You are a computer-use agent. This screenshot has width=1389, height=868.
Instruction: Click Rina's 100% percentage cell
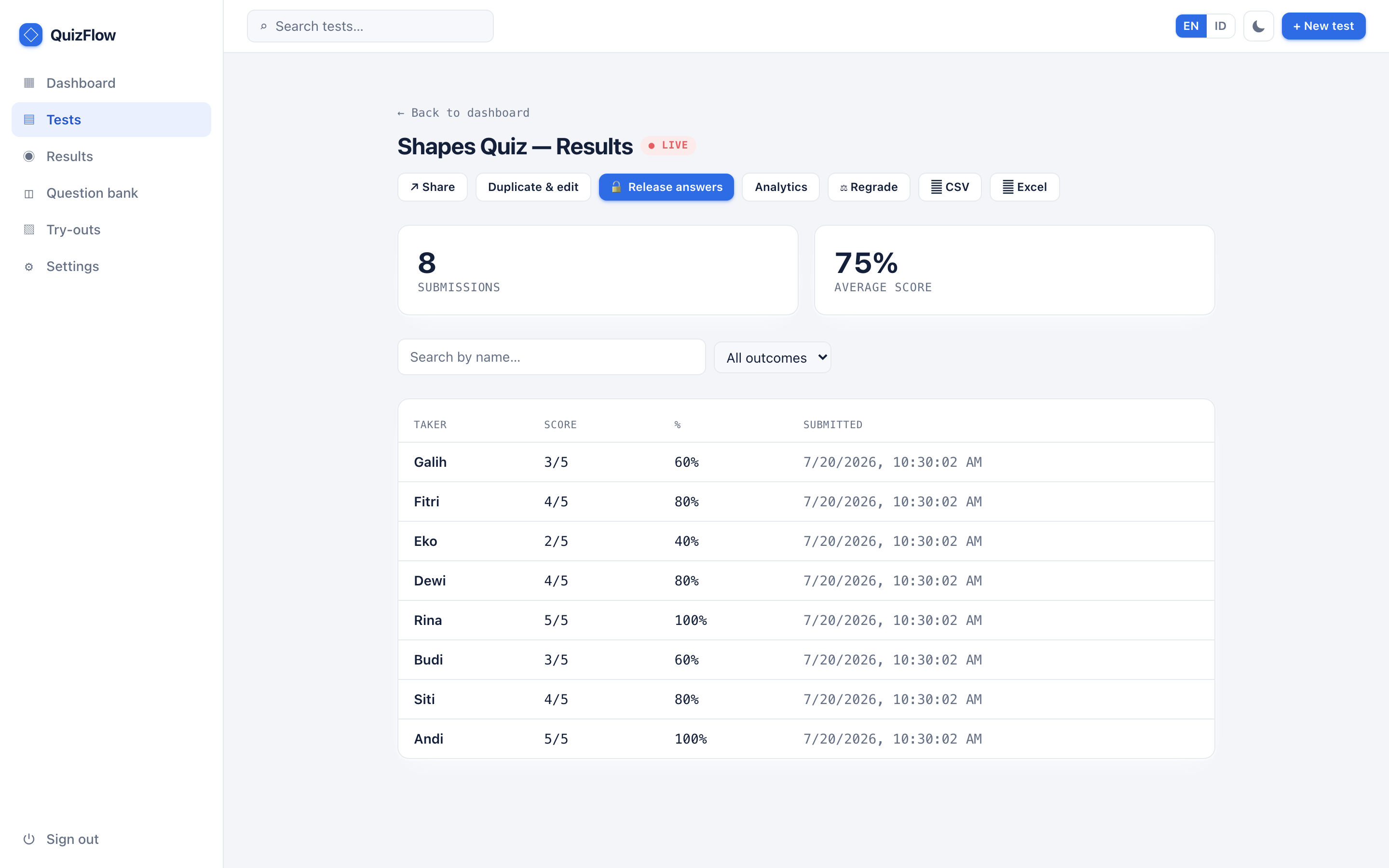[691, 621]
